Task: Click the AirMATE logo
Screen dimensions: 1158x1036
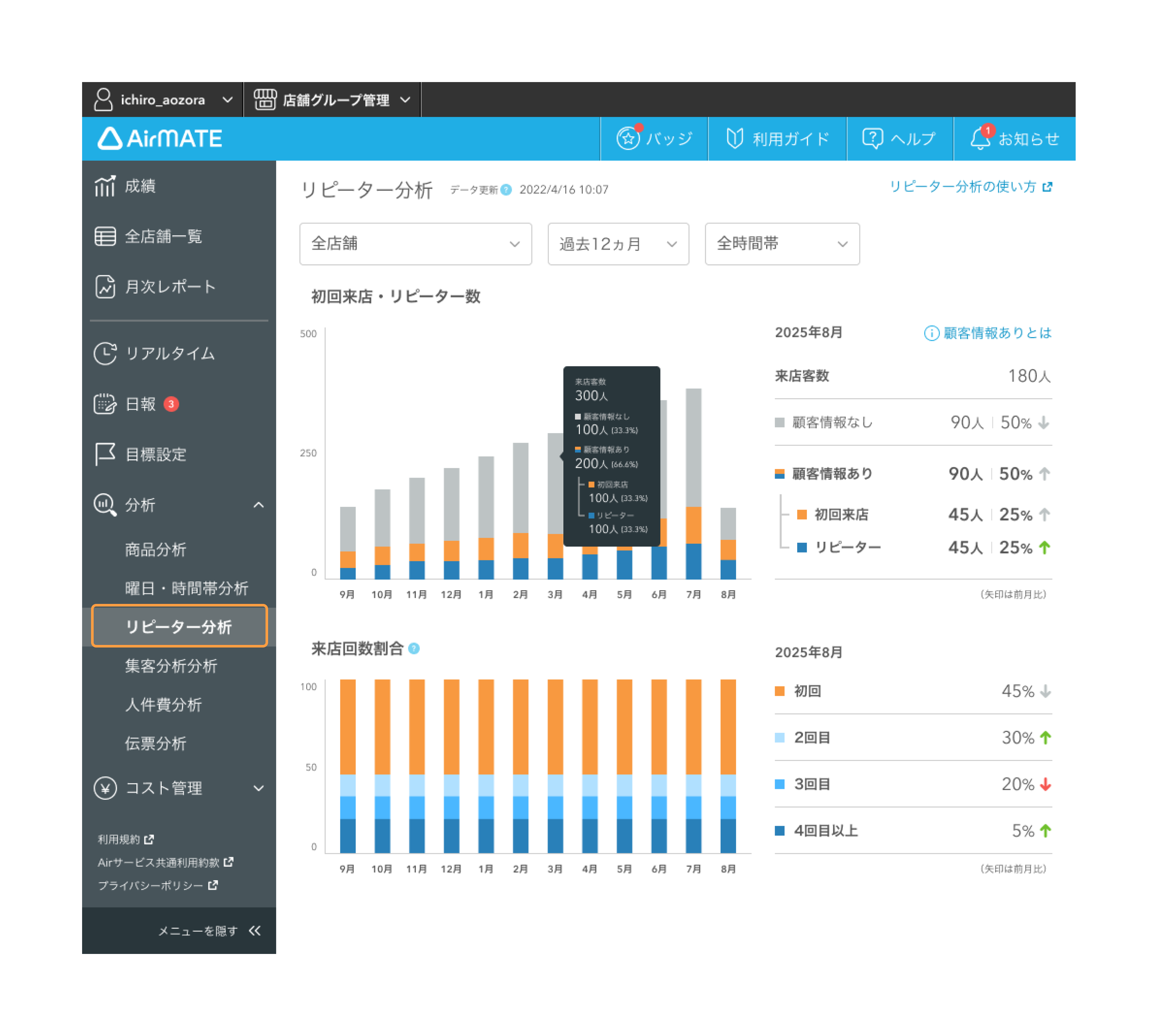Action: click(159, 138)
